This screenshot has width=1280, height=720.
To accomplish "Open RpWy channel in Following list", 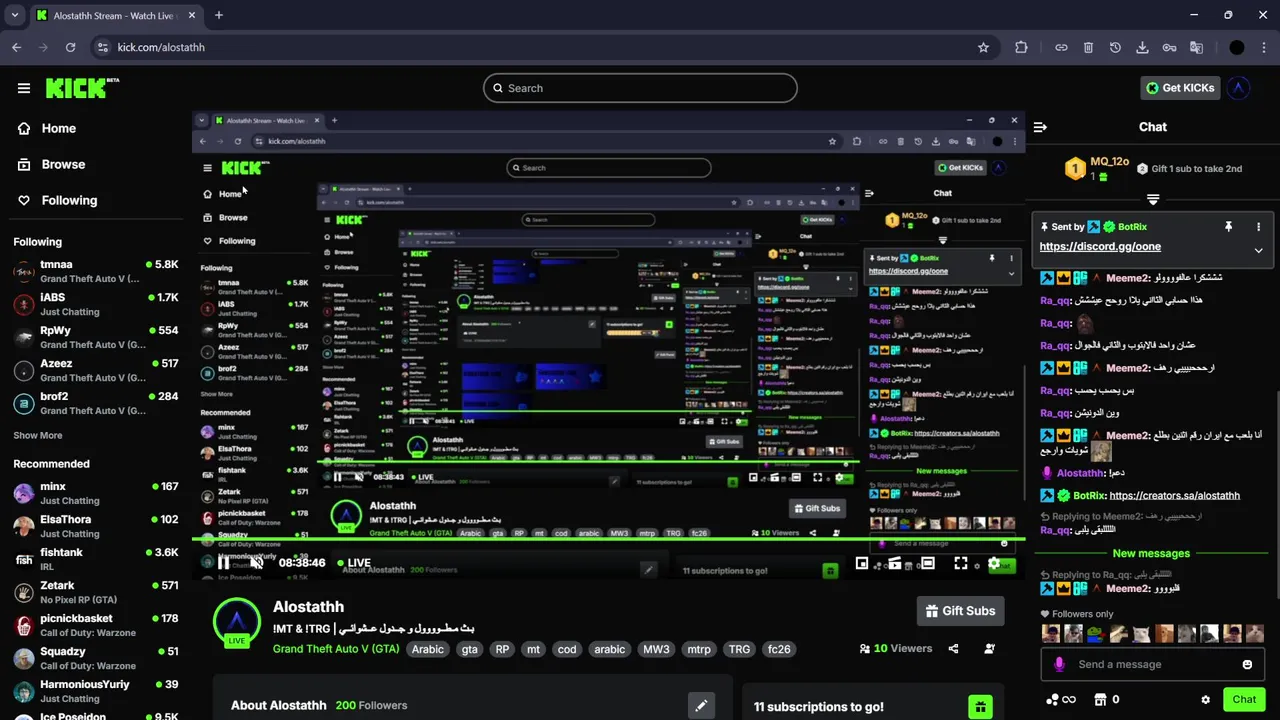I will 96,337.
